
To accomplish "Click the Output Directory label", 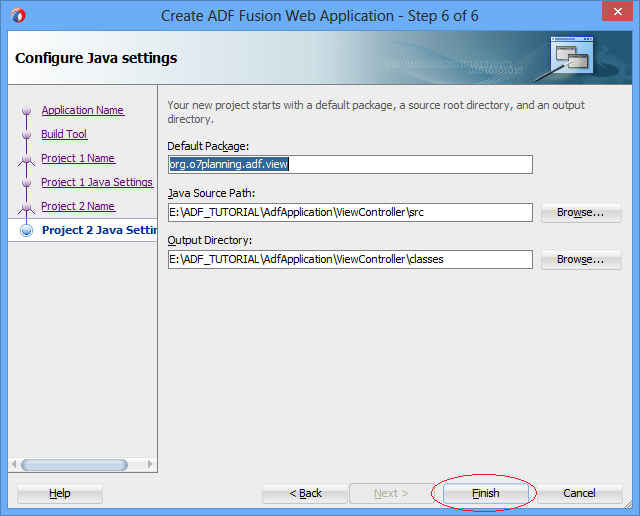I will (x=209, y=240).
